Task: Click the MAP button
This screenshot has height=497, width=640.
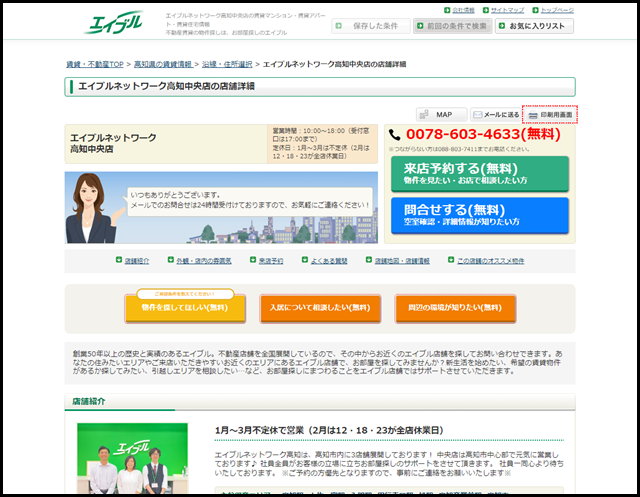Action: point(441,115)
